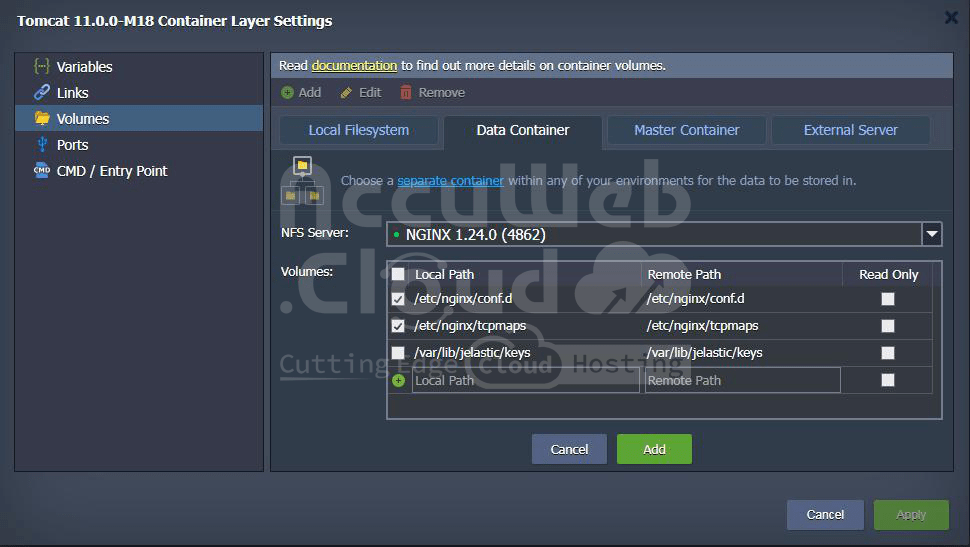Click the data container diagram icon
The width and height of the screenshot is (970, 547).
[302, 181]
